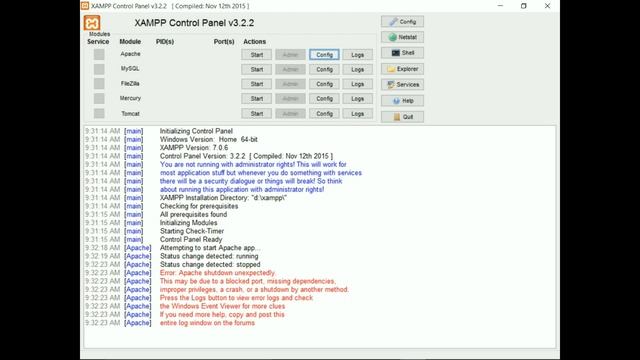
Task: Click the "Status change detected: stopped" line
Action: [x=210, y=264]
